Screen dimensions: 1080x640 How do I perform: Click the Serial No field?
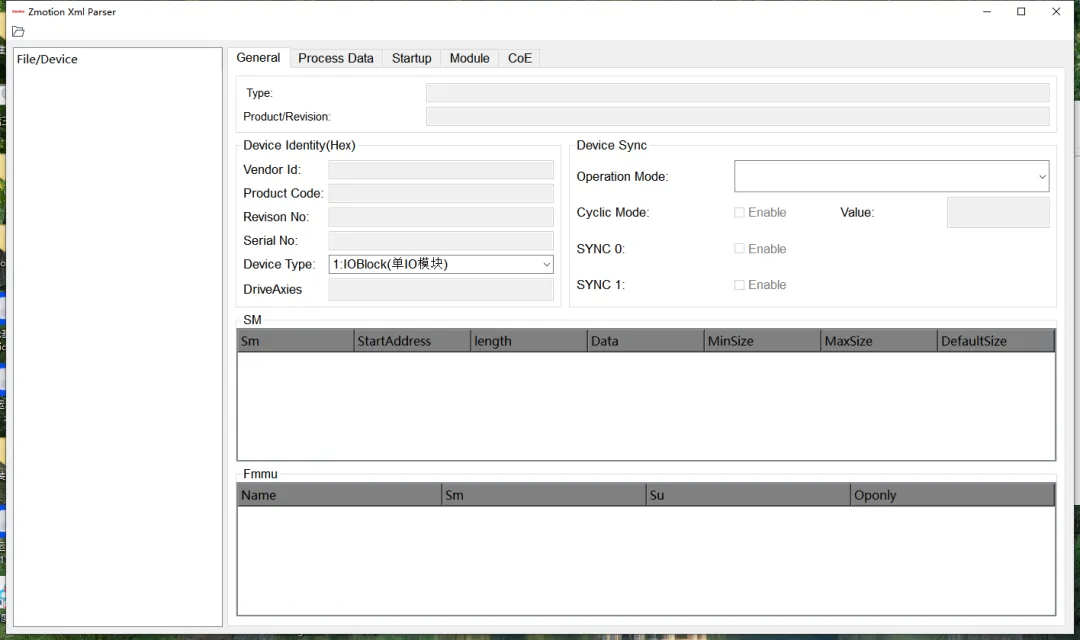pos(441,240)
